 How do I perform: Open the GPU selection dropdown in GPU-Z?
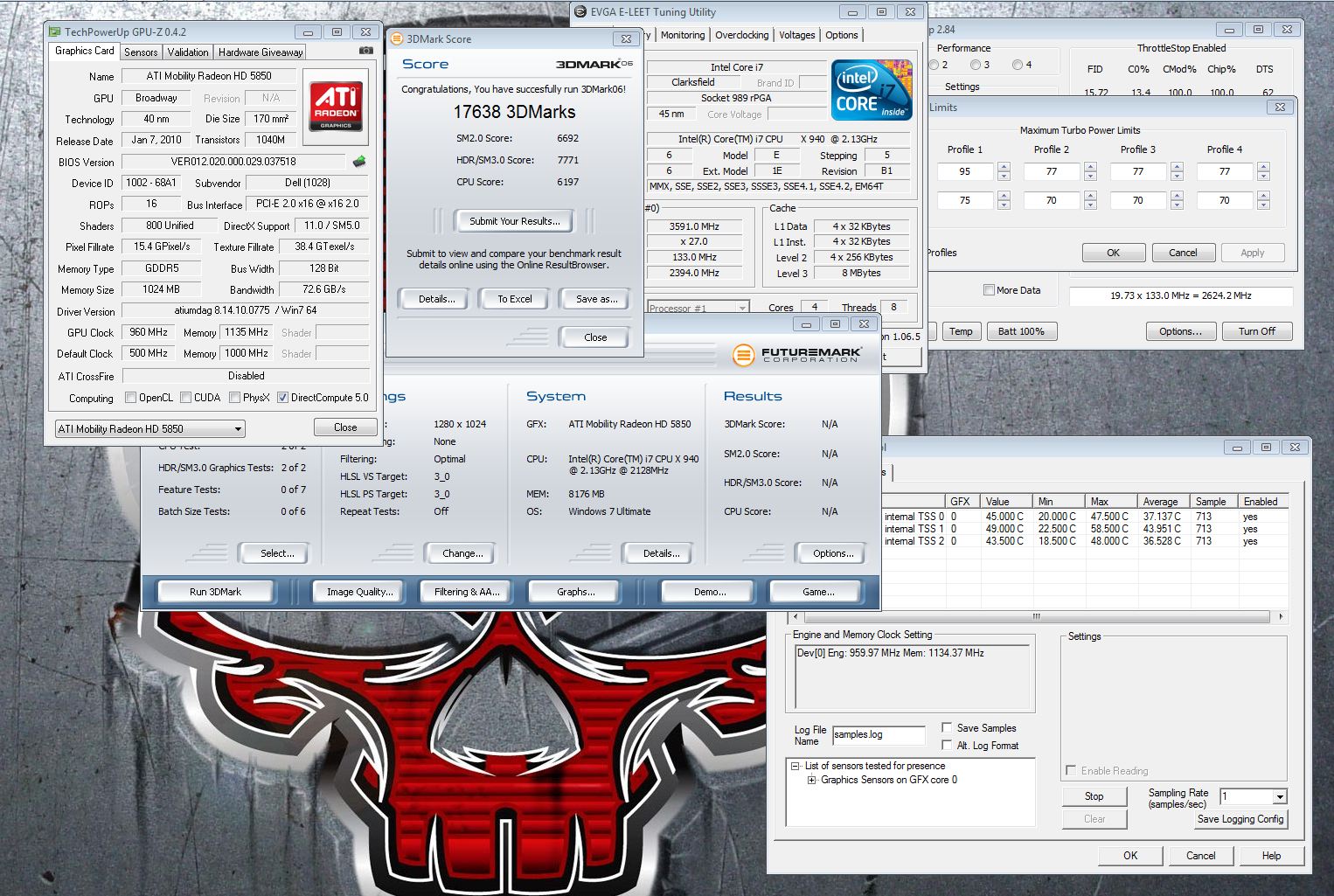point(149,429)
